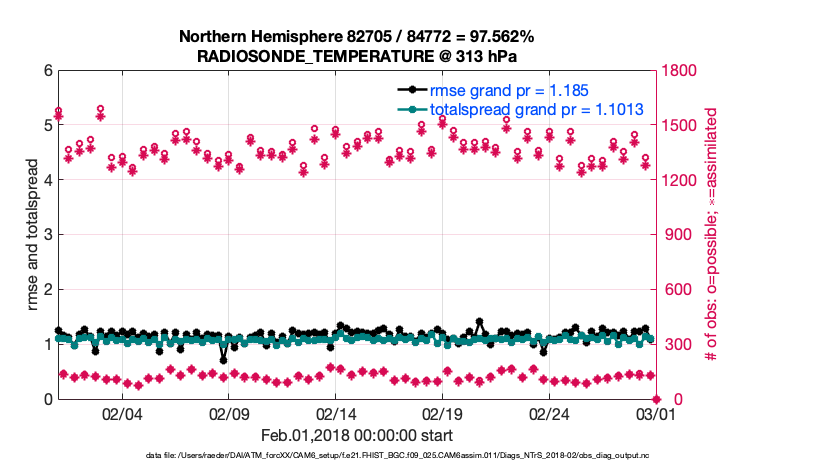The image size is (830, 470).
Task: Click the lowest black rmse dip before 02/09
Action: tap(224, 360)
